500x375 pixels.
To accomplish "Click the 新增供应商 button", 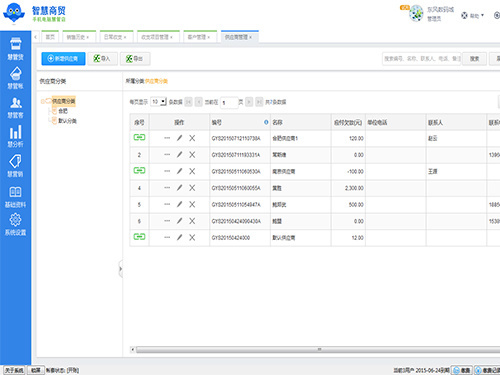I will pos(63,59).
